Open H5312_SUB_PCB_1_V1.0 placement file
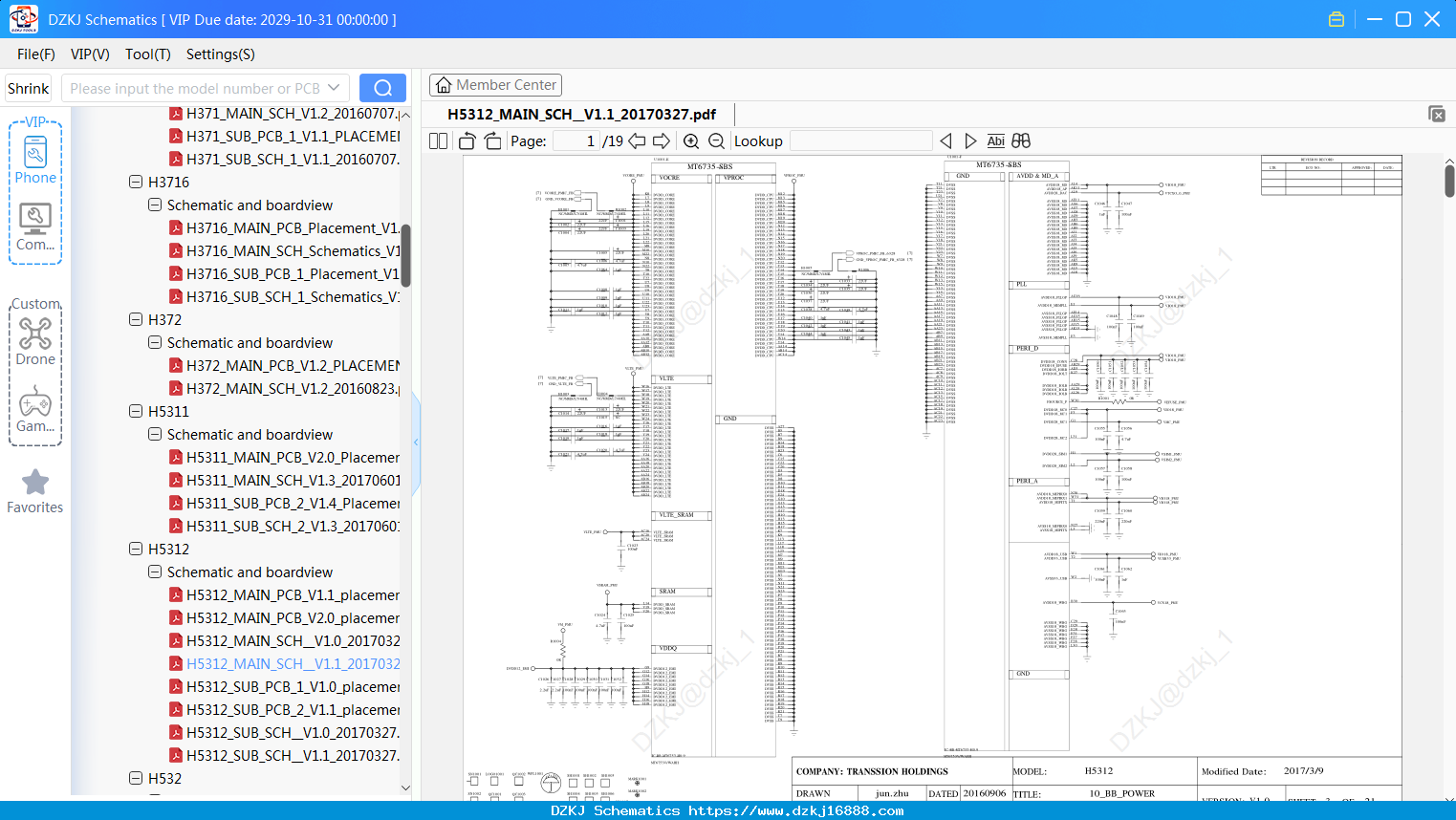1456x820 pixels. [x=285, y=686]
